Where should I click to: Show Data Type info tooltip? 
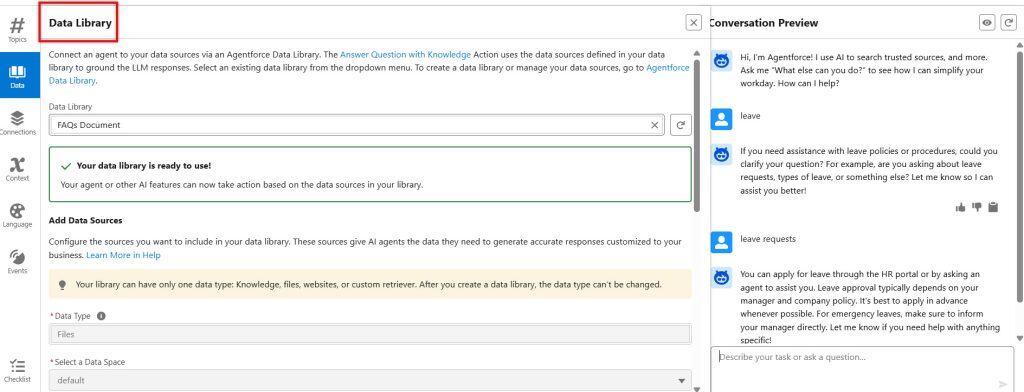101,316
